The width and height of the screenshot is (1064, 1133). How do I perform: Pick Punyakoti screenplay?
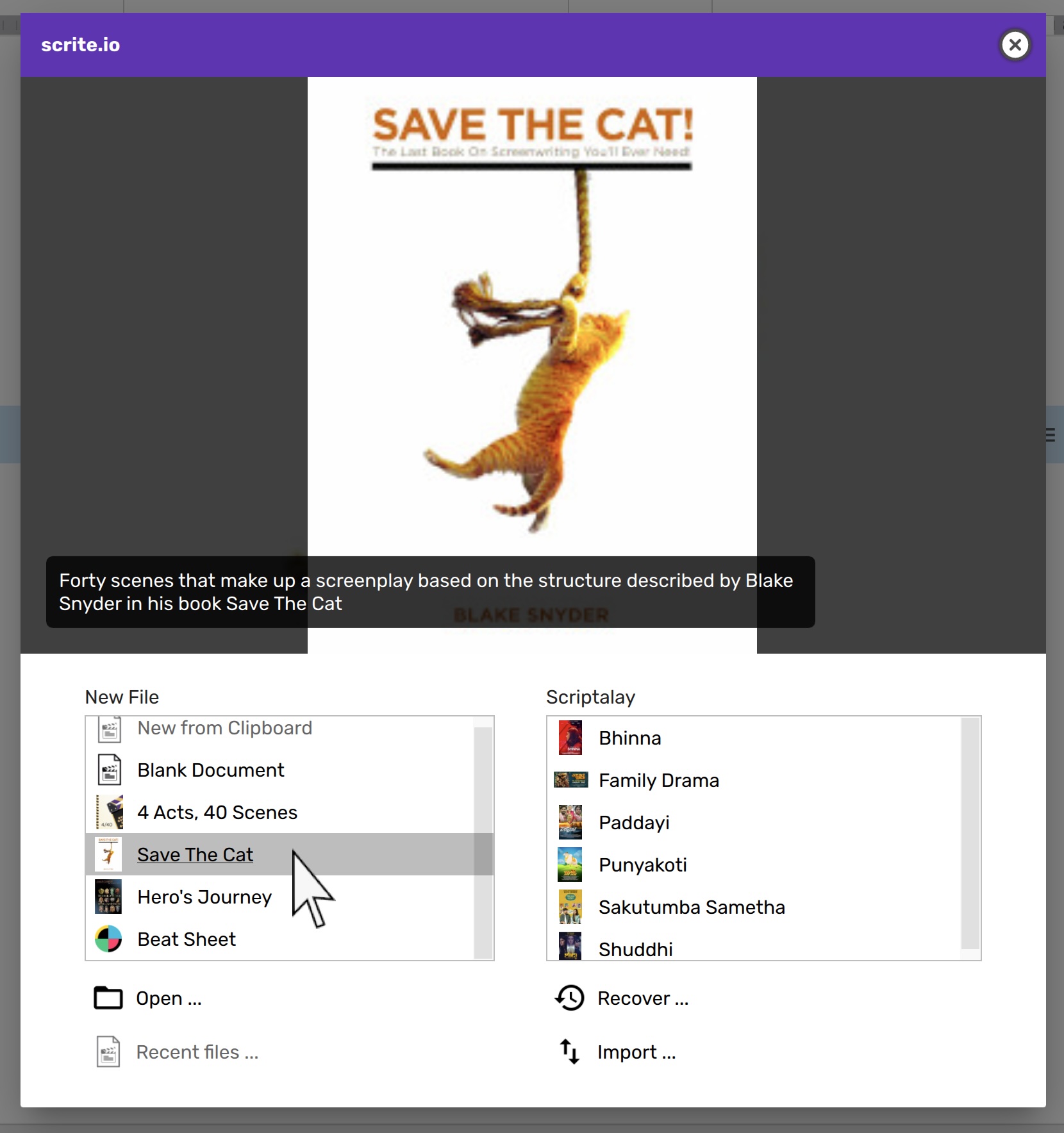(x=642, y=865)
